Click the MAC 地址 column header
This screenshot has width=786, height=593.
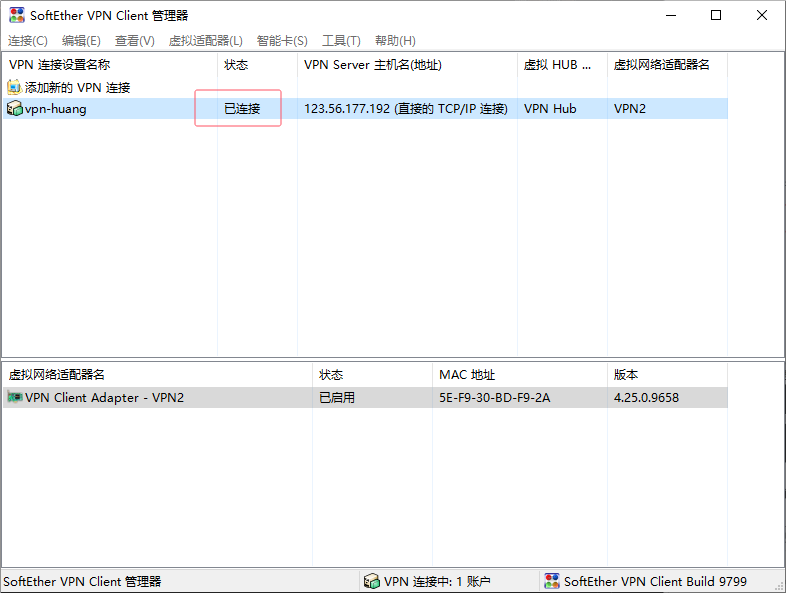coord(467,375)
